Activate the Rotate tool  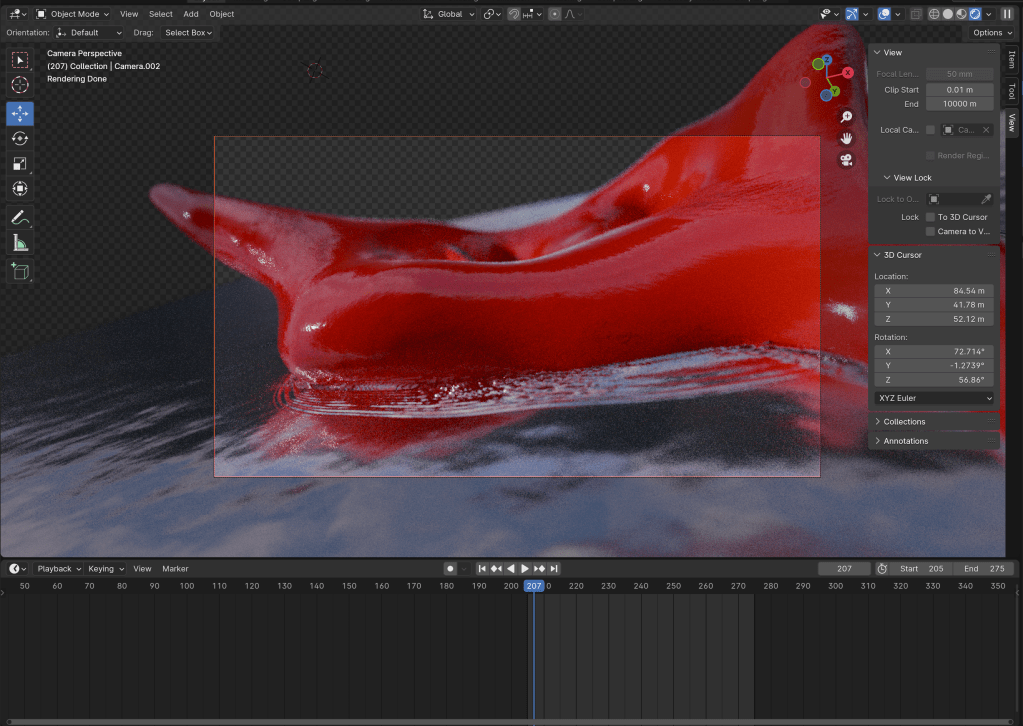20,139
